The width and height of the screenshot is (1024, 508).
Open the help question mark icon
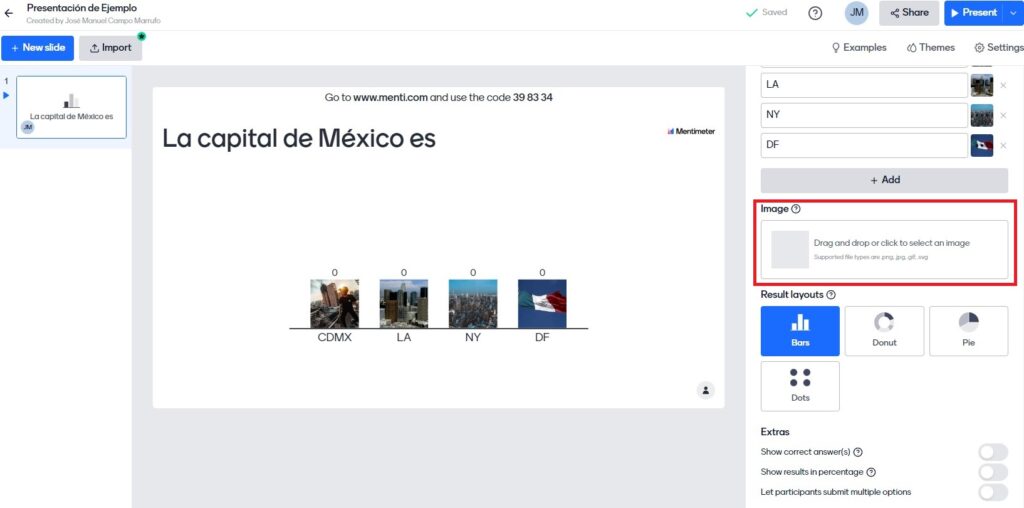tap(815, 13)
